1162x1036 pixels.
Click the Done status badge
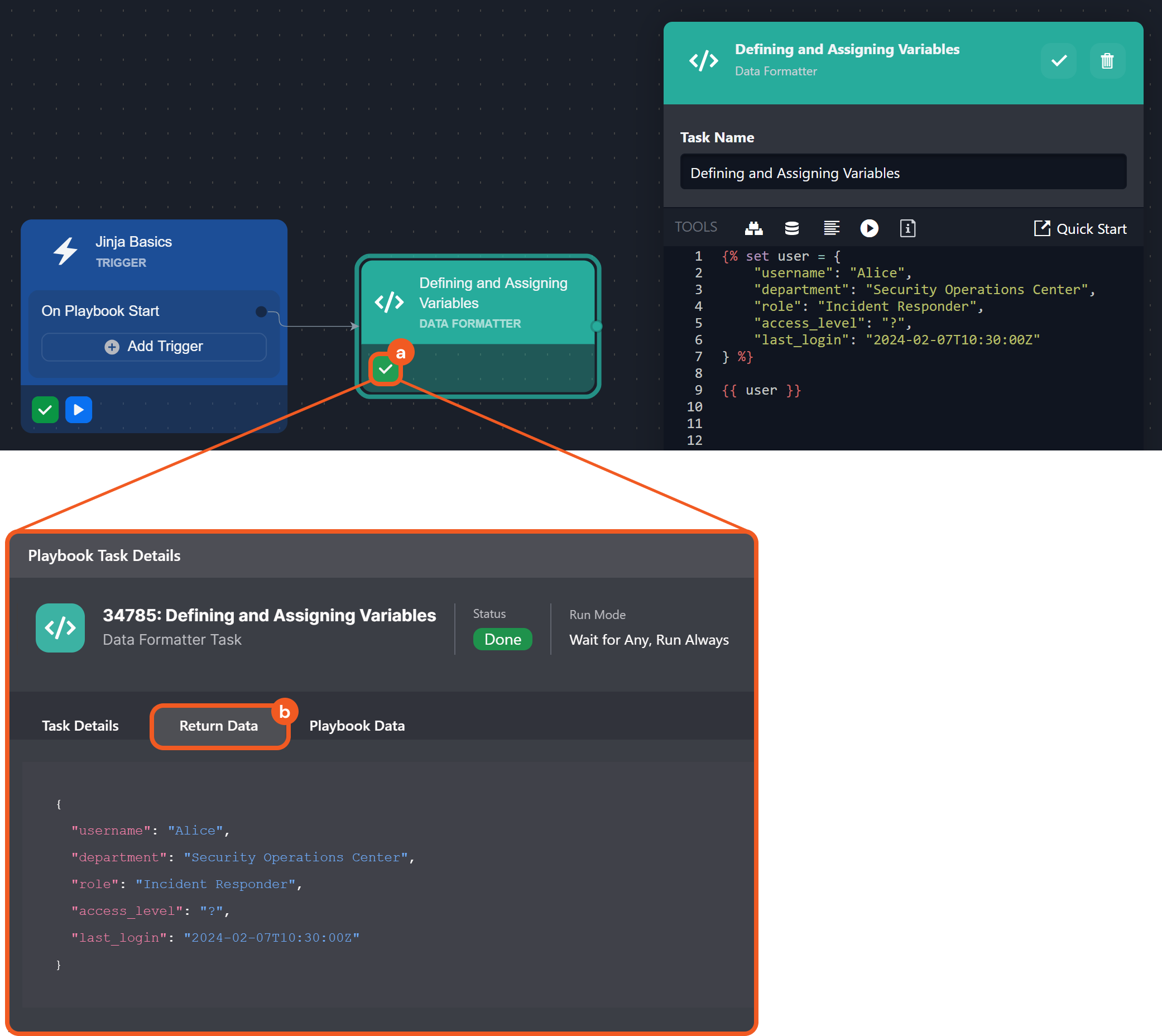tap(502, 639)
